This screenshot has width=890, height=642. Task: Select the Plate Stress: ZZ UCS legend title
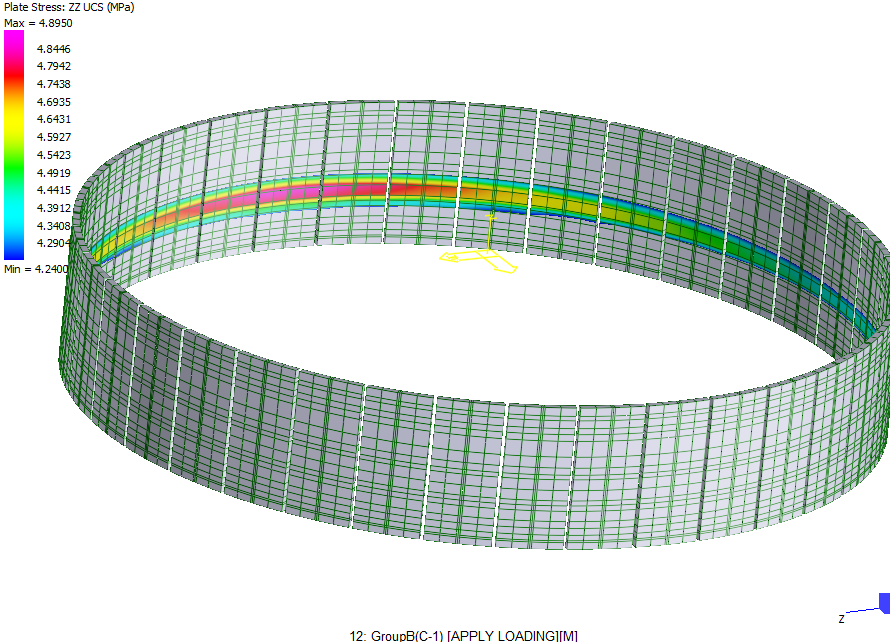[69, 7]
